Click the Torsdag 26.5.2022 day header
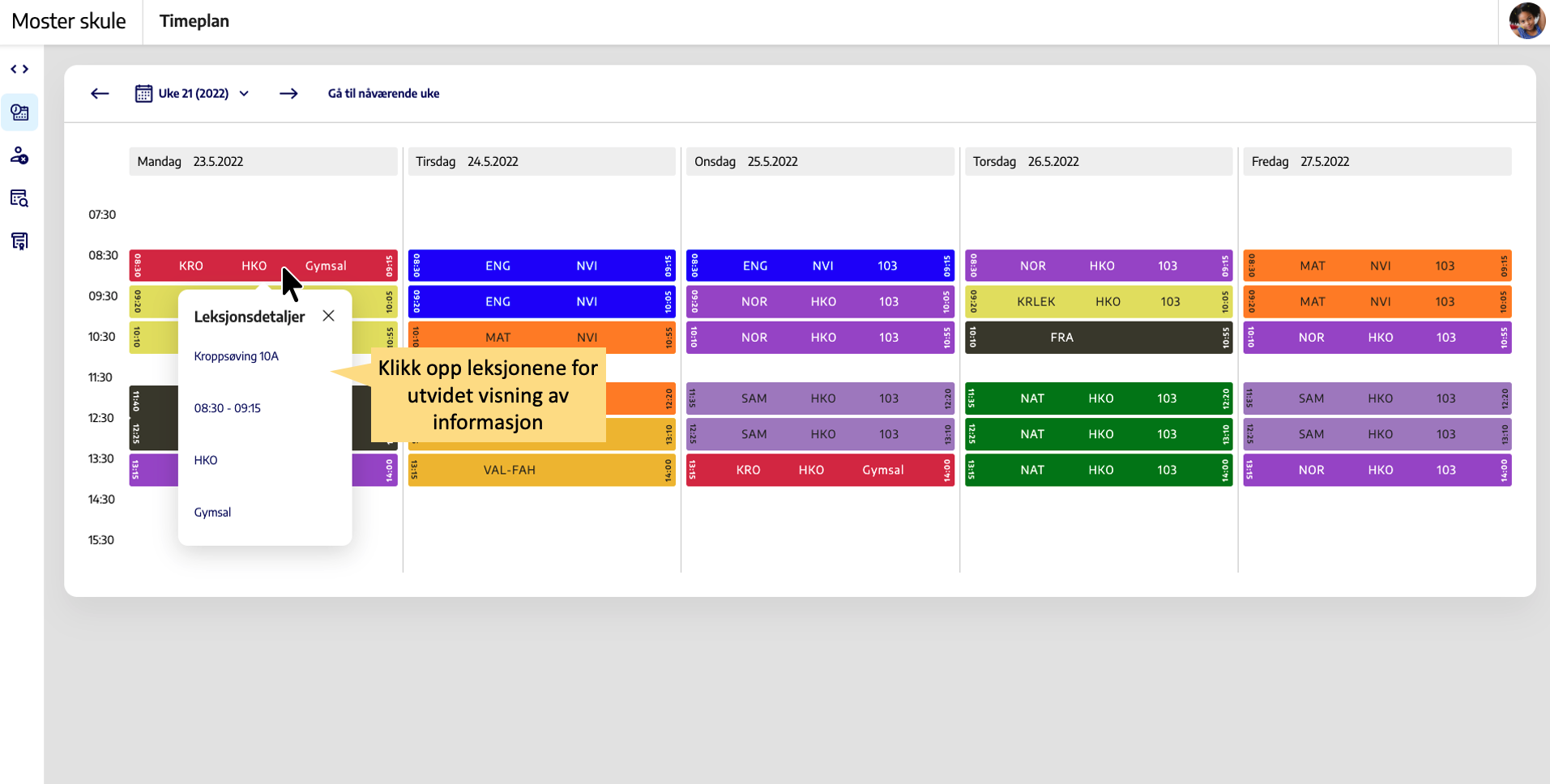Viewport: 1550px width, 784px height. [x=1099, y=161]
